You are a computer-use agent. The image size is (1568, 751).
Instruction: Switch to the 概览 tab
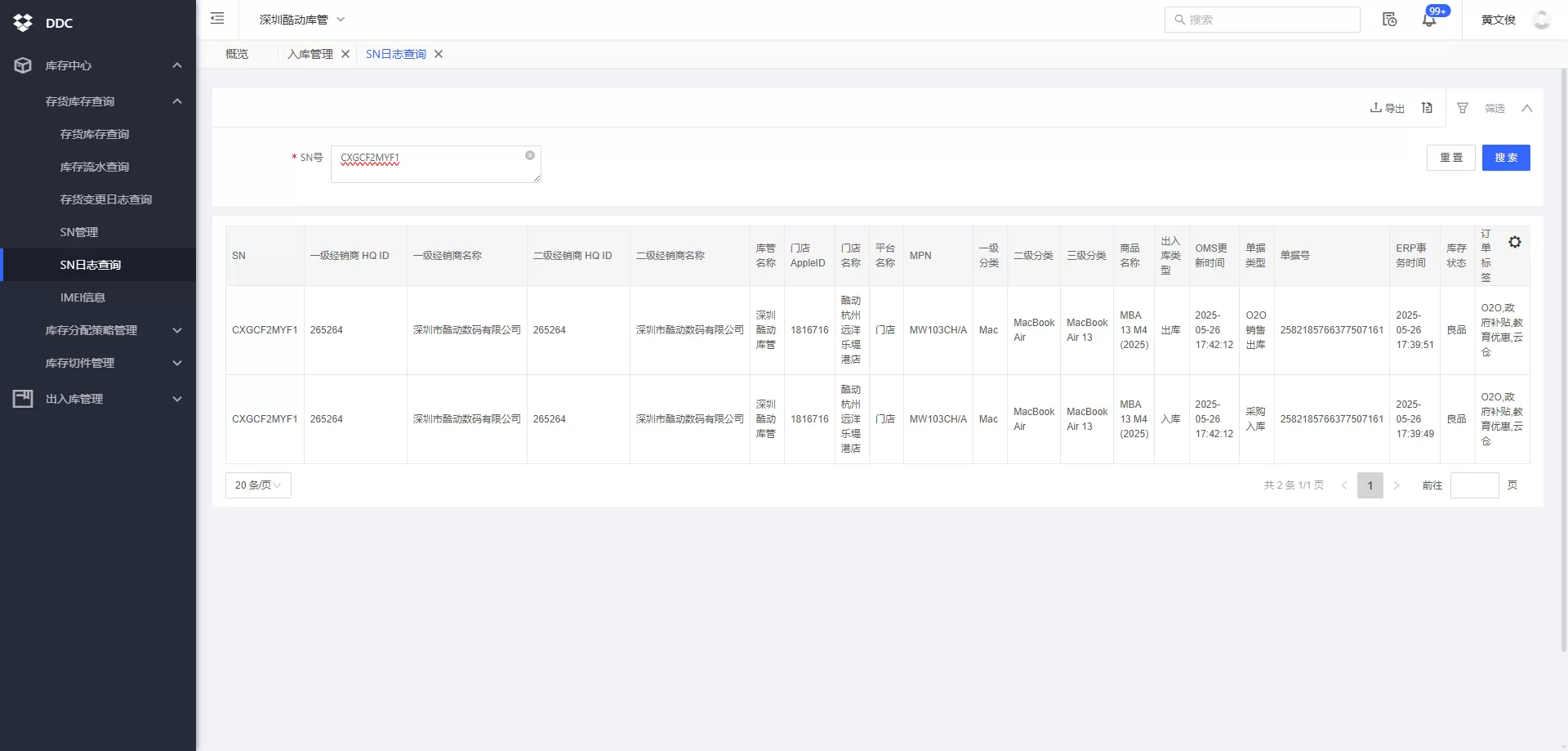pos(237,54)
